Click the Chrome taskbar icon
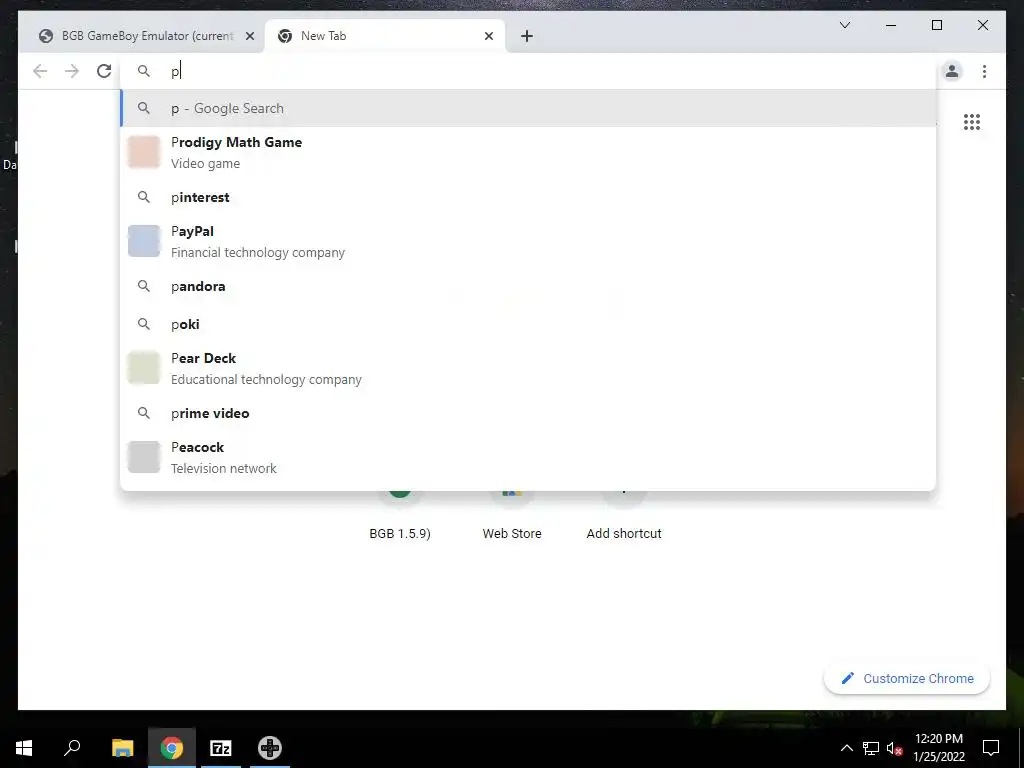Viewport: 1024px width, 768px height. point(172,748)
